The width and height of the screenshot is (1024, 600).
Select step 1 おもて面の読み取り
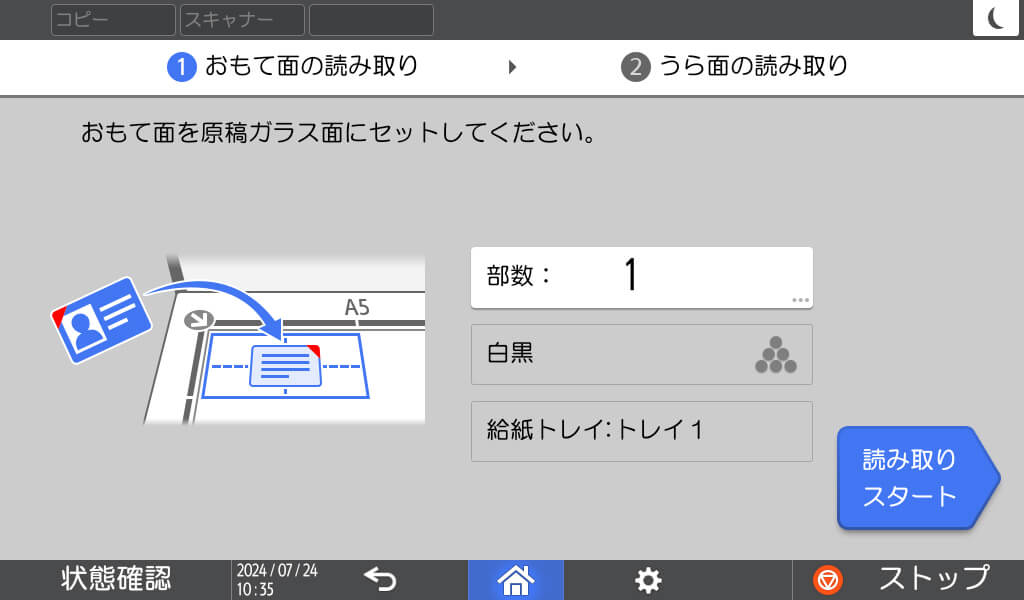(293, 67)
